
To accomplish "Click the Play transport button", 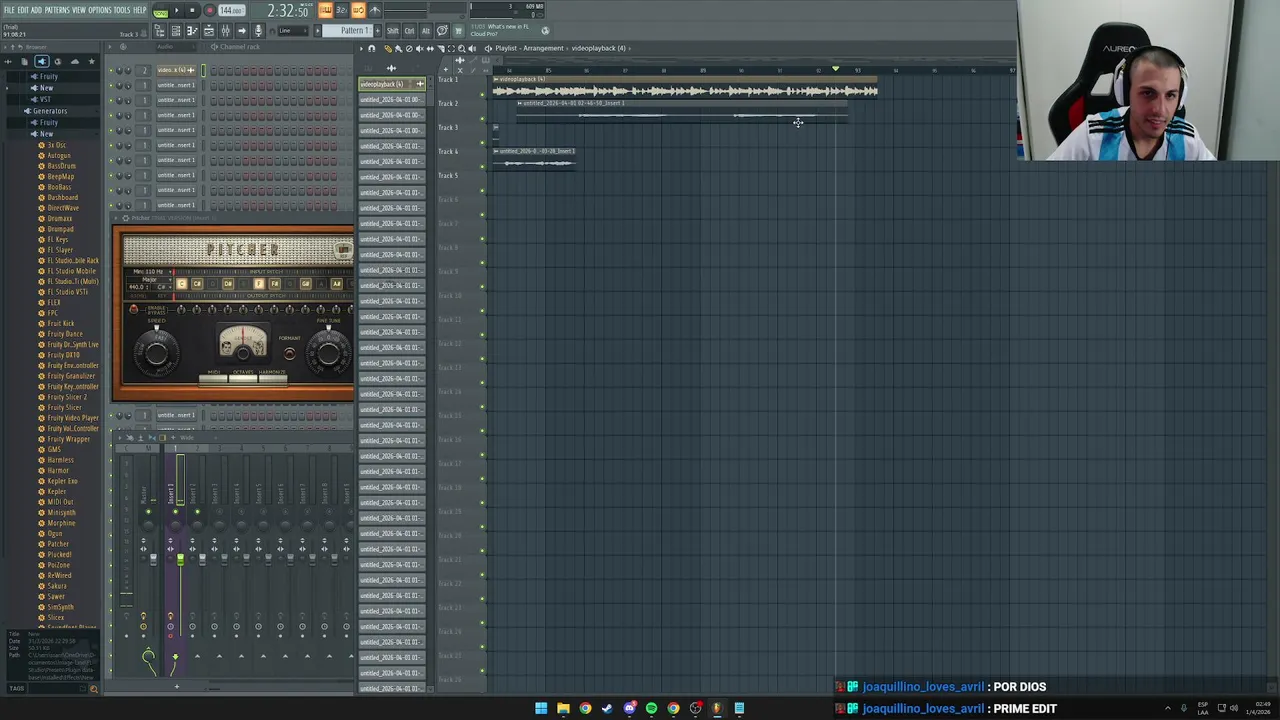I will click(x=177, y=11).
